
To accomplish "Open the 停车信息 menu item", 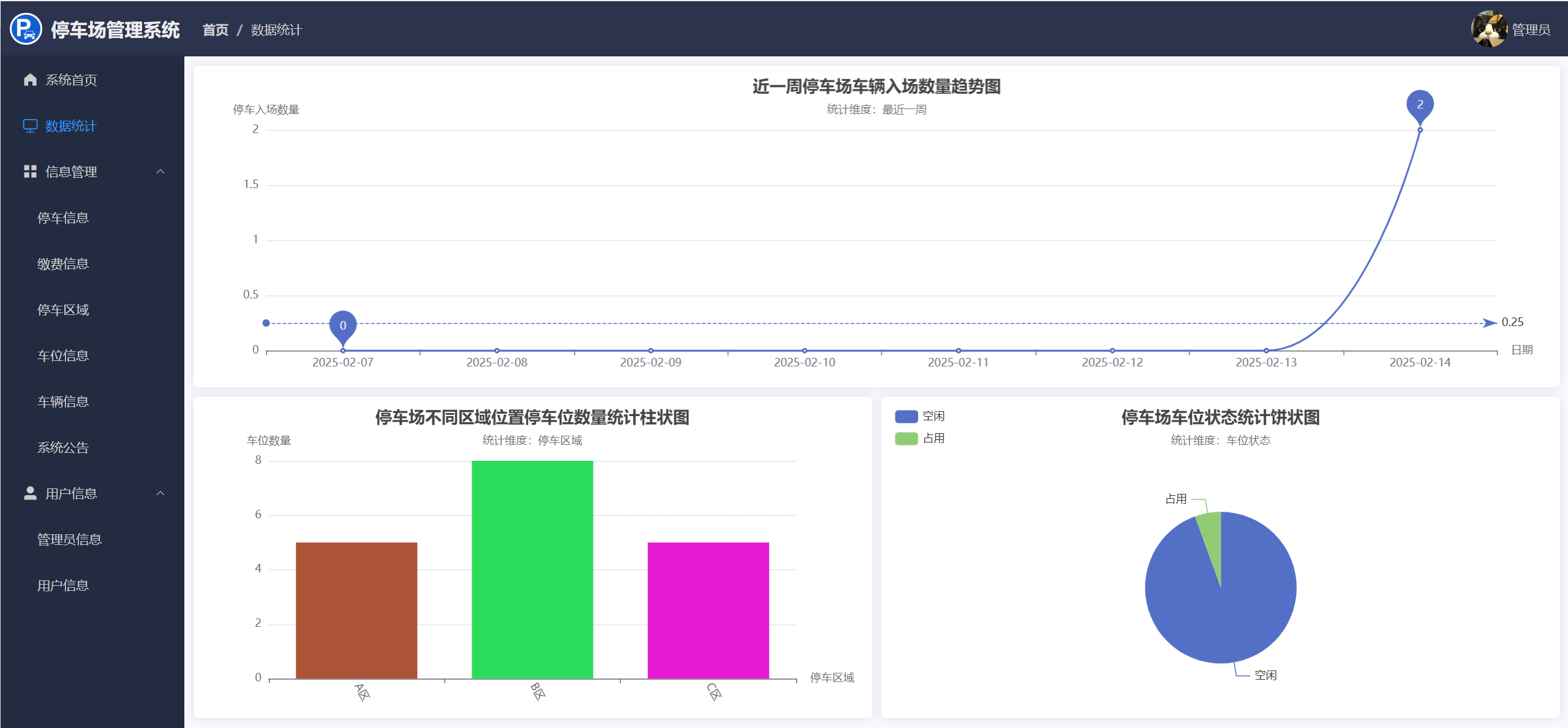I will pyautogui.click(x=63, y=218).
